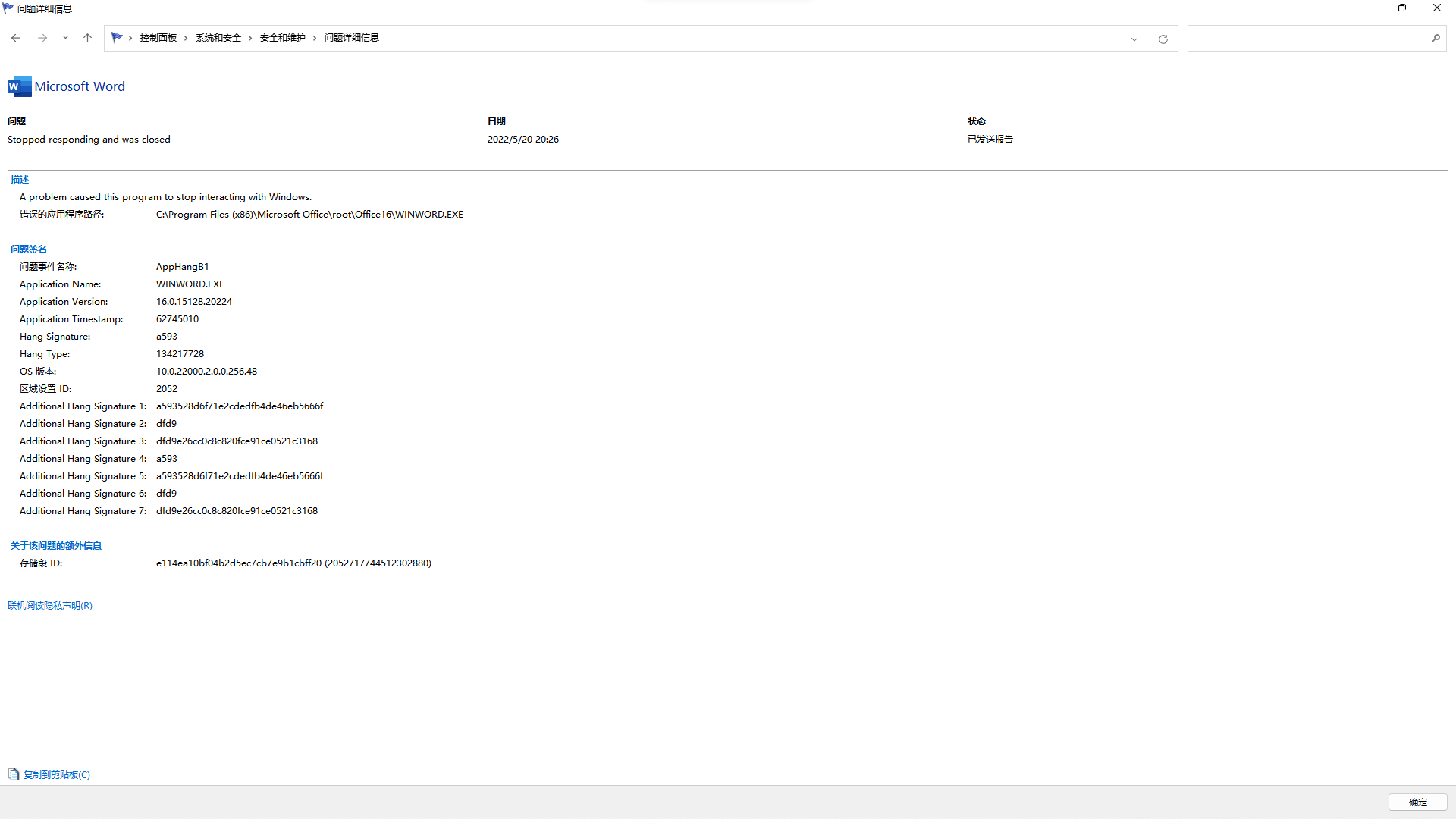The image size is (1456, 819).
Task: Open 联机阅读隐私声明 link
Action: [50, 605]
